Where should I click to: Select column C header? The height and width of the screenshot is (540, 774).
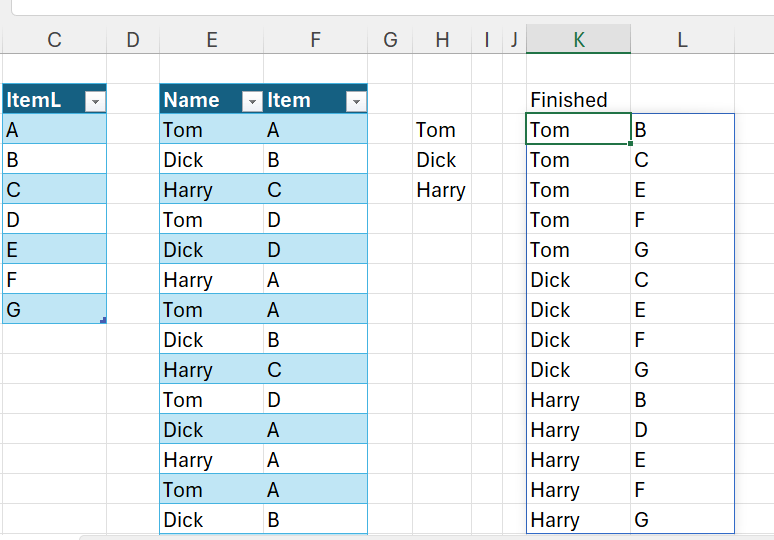[x=54, y=39]
